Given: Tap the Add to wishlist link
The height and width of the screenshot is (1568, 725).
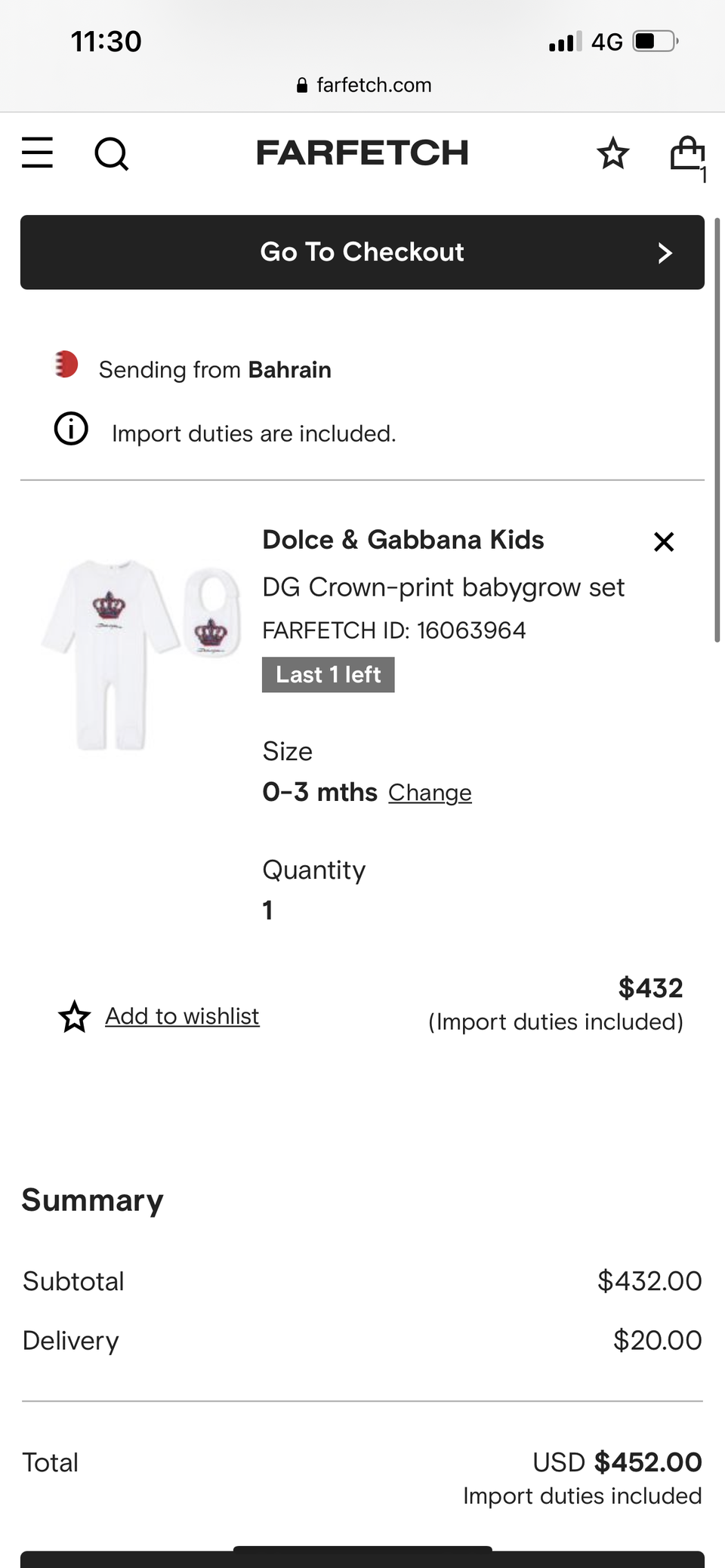Looking at the screenshot, I should tap(182, 1016).
